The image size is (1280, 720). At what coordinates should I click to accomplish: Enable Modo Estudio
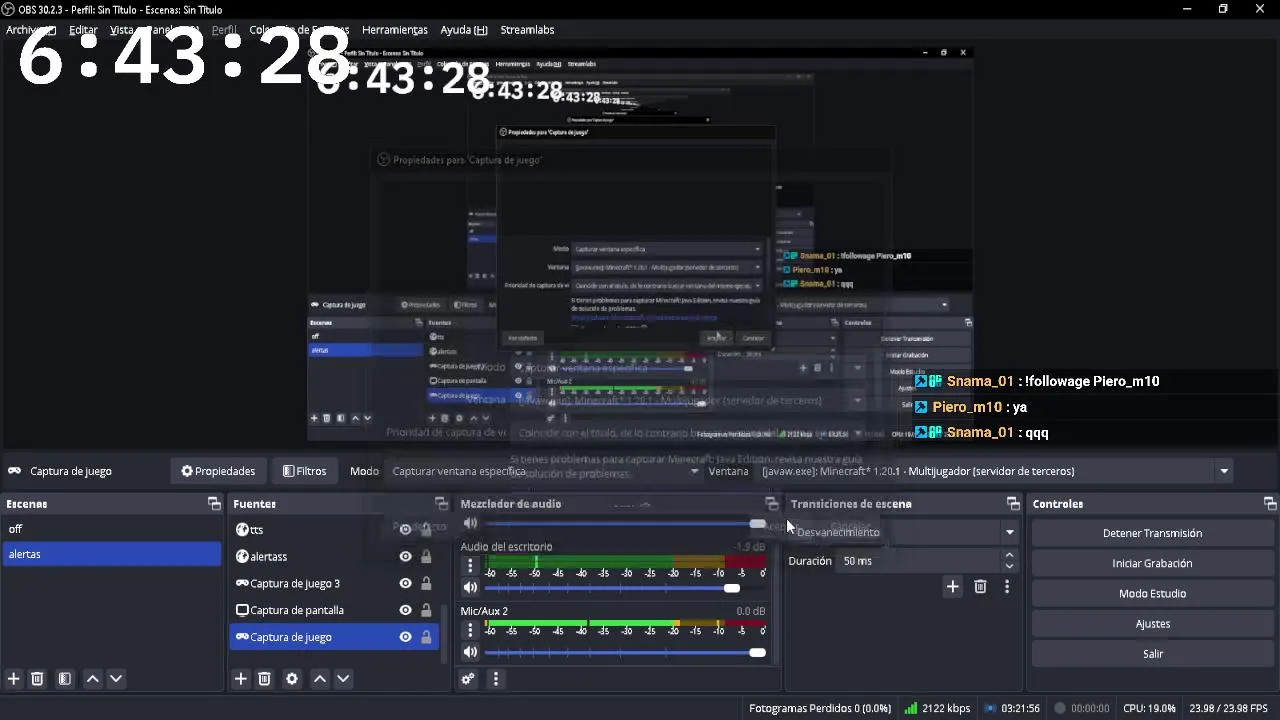pos(1153,593)
